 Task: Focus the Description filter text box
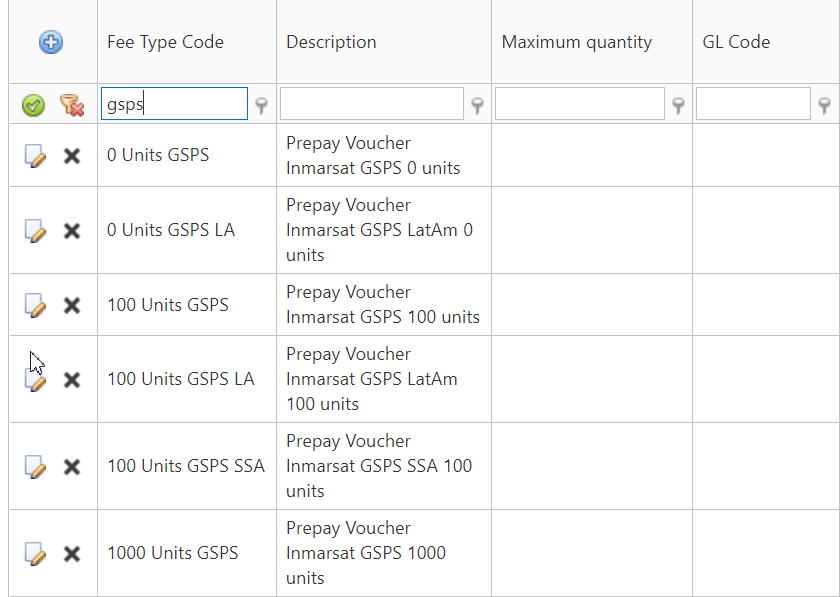pyautogui.click(x=371, y=104)
